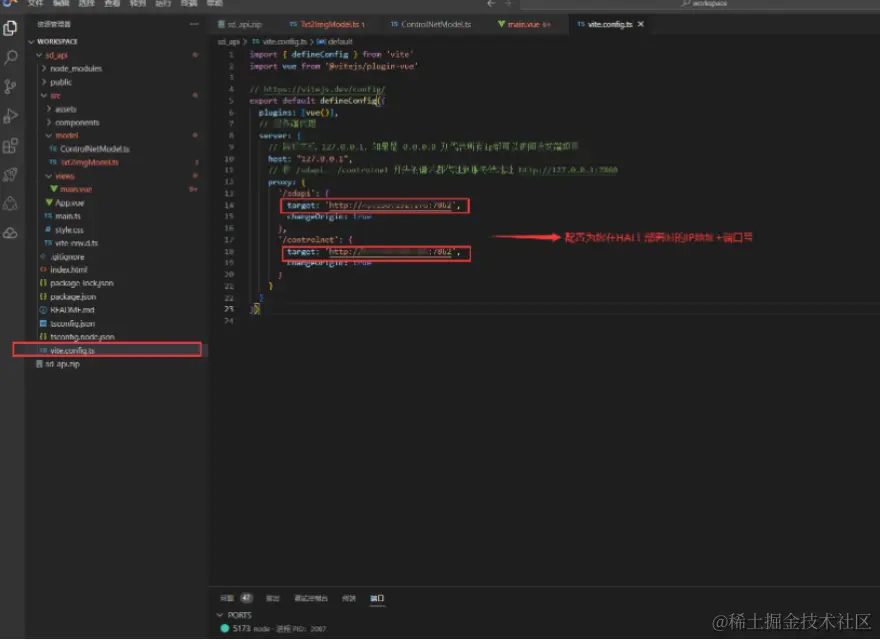
Task: Expand the node_modules folder
Action: tap(44, 68)
